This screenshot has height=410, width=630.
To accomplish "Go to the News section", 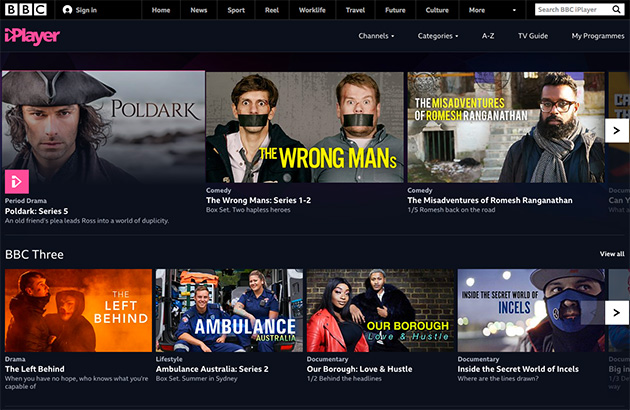I will (198, 10).
